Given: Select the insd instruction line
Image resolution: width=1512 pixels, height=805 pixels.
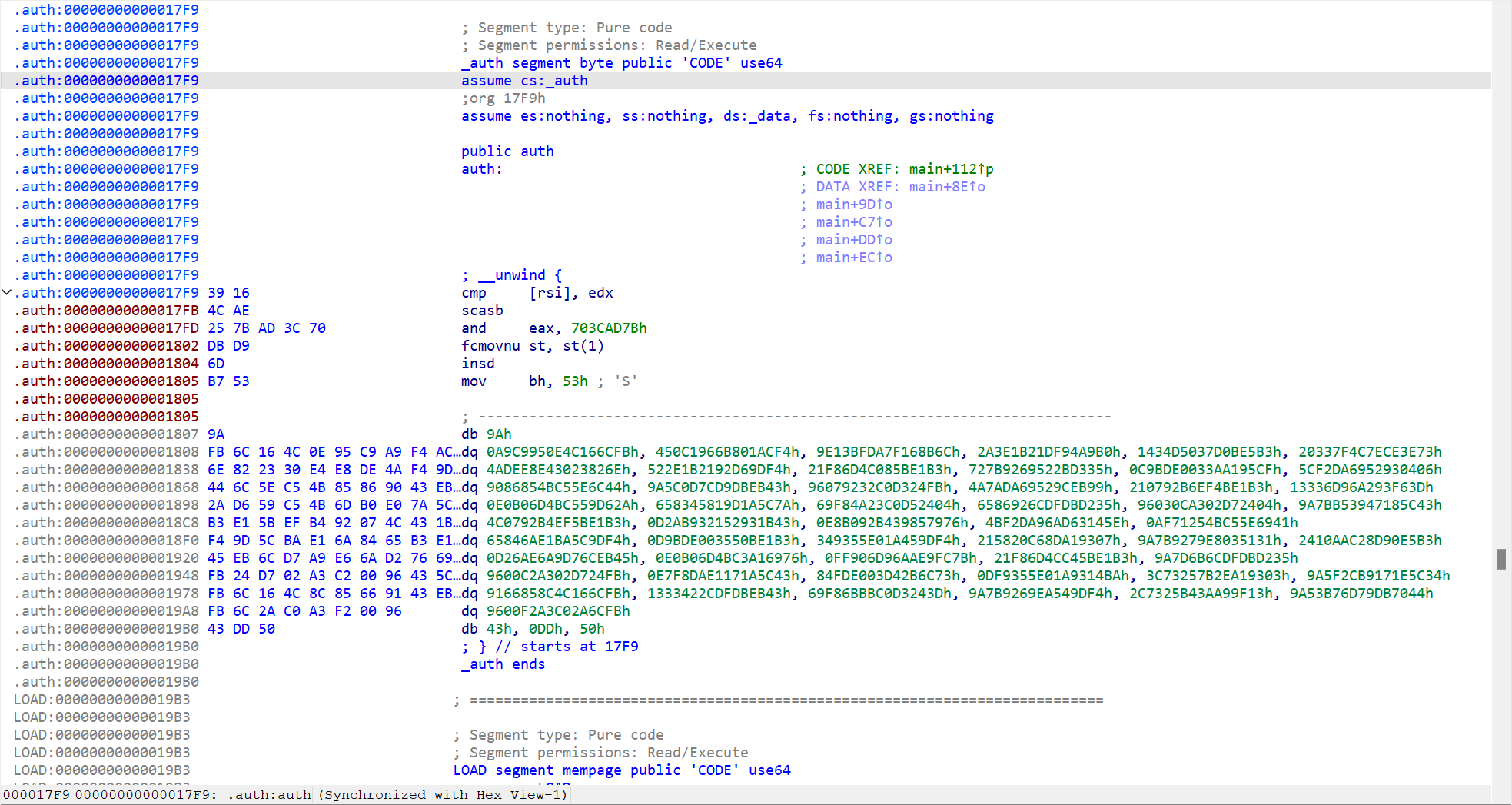Looking at the screenshot, I should (477, 364).
